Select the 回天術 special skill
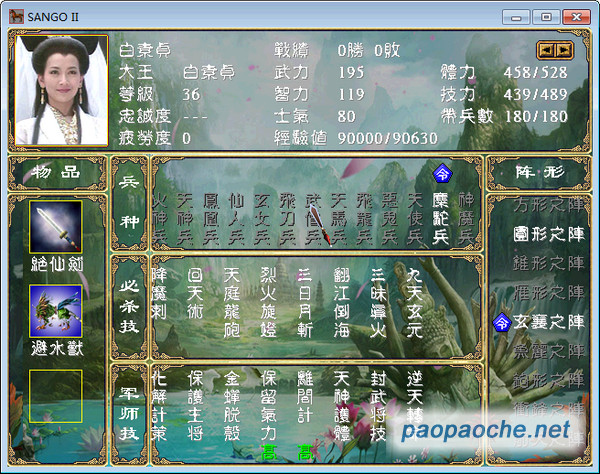The height and width of the screenshot is (474, 600). pos(195,294)
